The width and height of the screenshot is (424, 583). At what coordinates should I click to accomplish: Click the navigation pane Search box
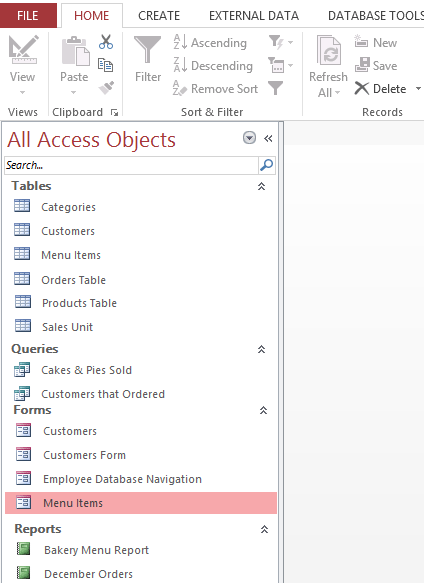(x=131, y=165)
